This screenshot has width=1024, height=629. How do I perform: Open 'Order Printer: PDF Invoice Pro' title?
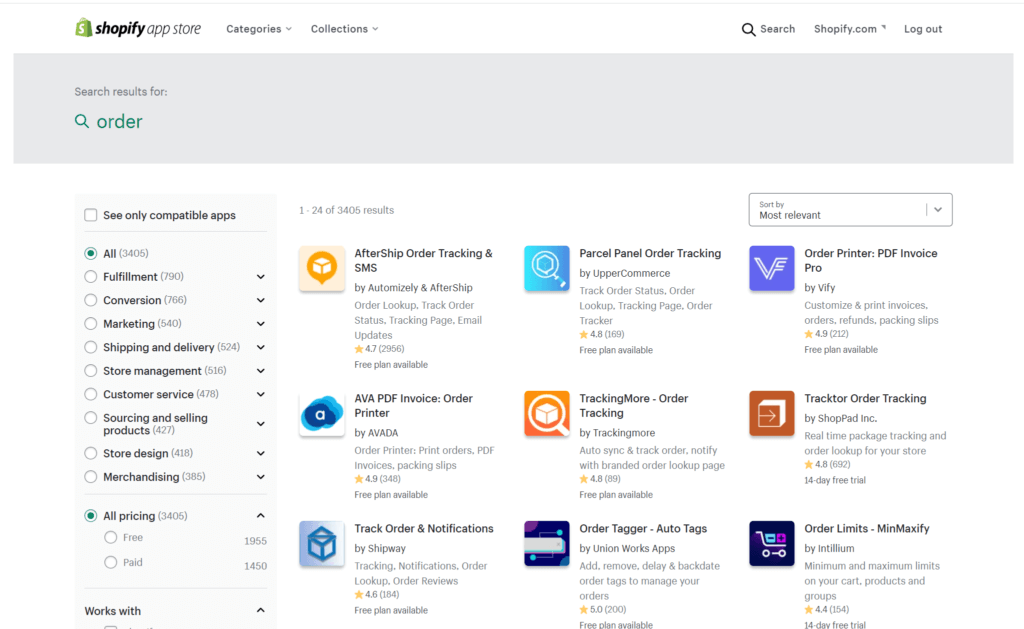click(871, 261)
